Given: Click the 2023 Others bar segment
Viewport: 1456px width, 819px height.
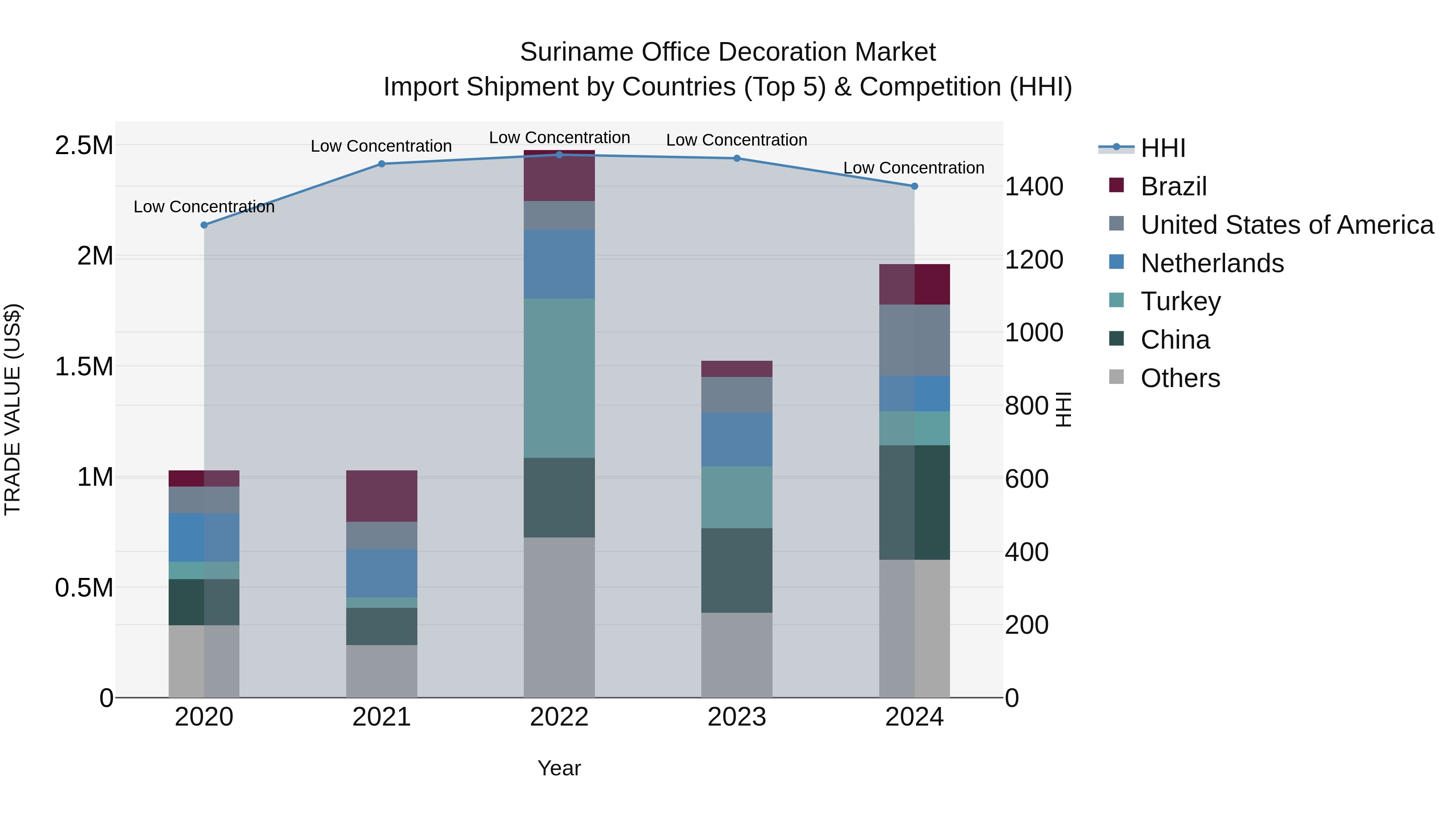Looking at the screenshot, I should (x=737, y=655).
